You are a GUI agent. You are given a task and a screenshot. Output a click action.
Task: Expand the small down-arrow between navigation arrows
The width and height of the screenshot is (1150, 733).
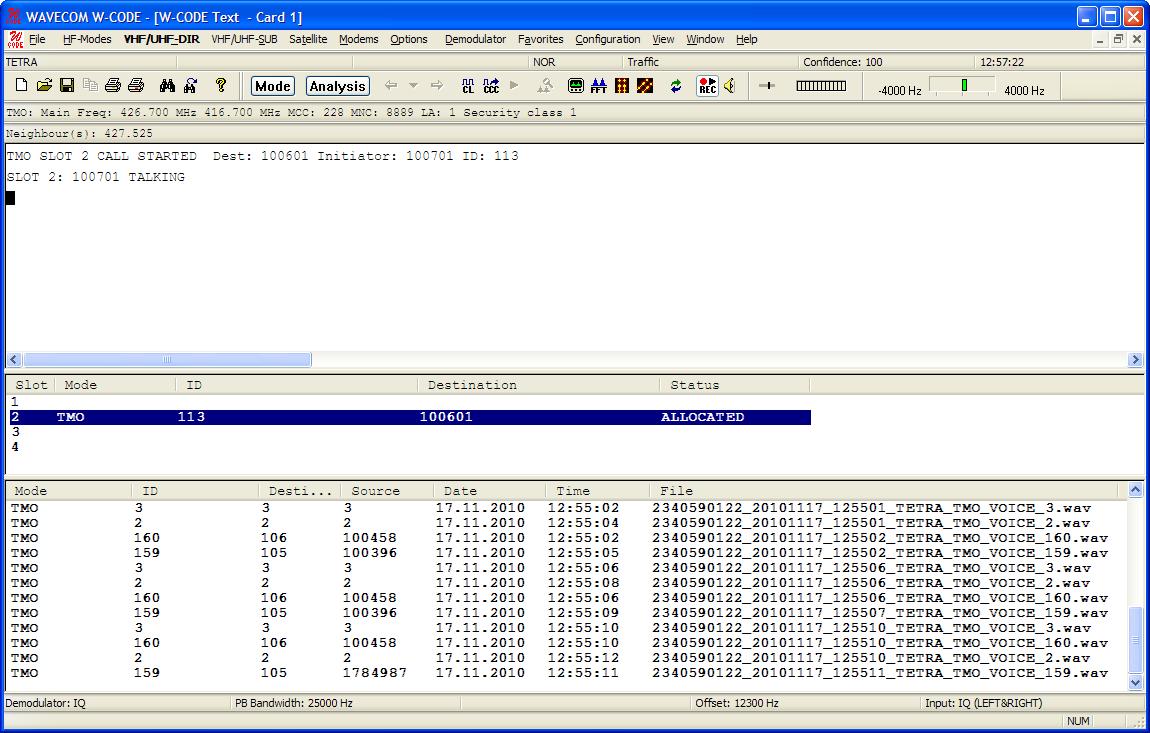(x=414, y=86)
